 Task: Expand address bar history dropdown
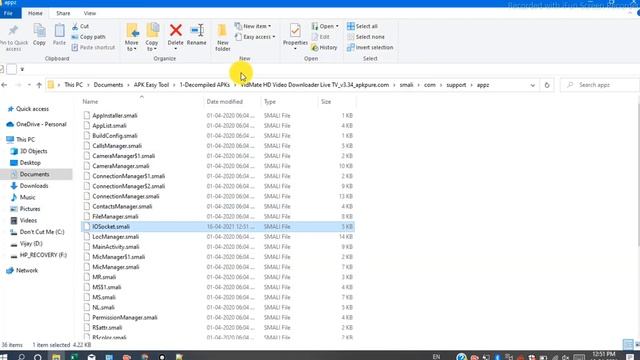[x=533, y=85]
